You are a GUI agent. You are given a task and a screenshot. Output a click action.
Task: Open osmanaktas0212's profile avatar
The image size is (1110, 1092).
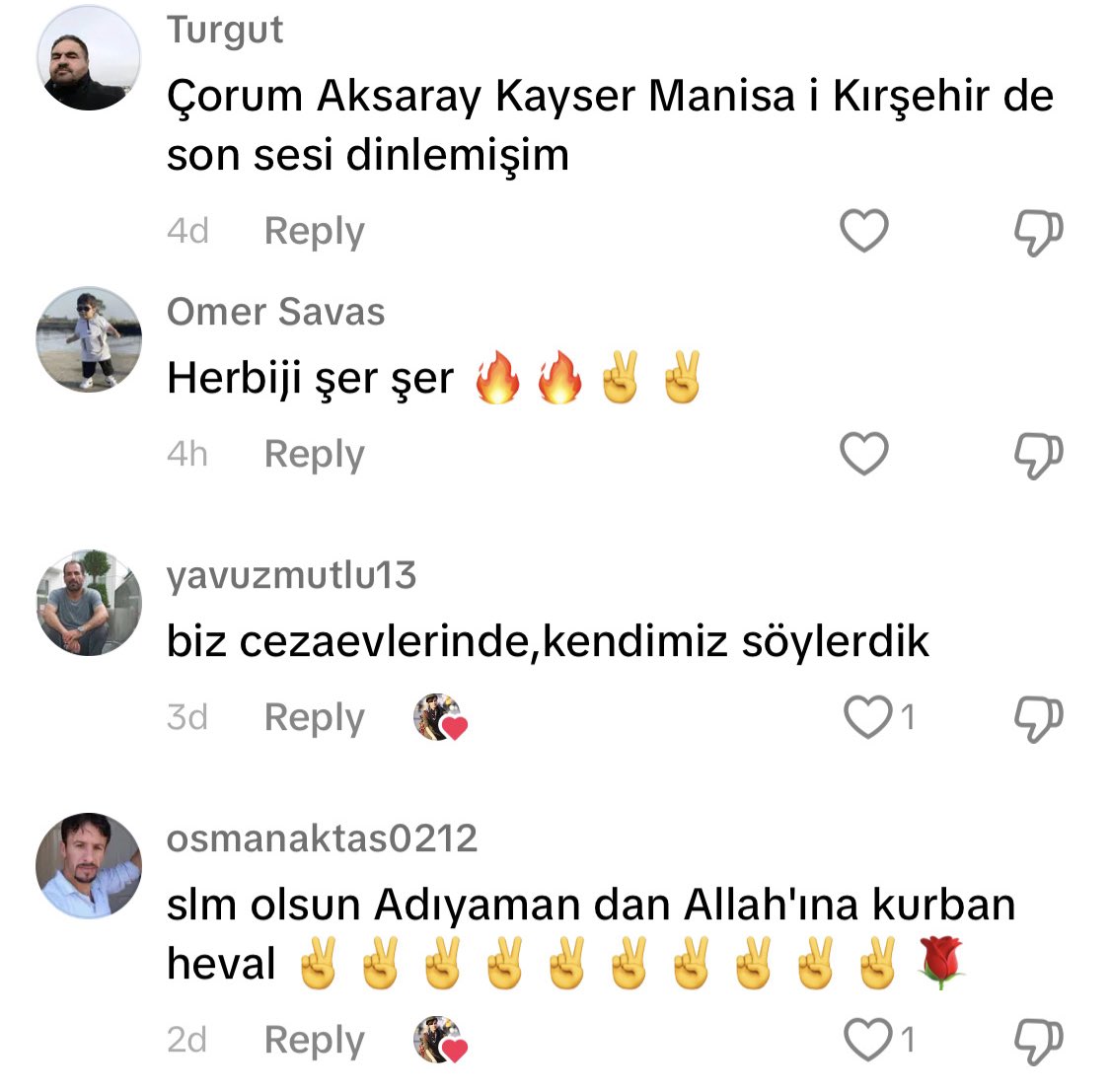(x=89, y=865)
